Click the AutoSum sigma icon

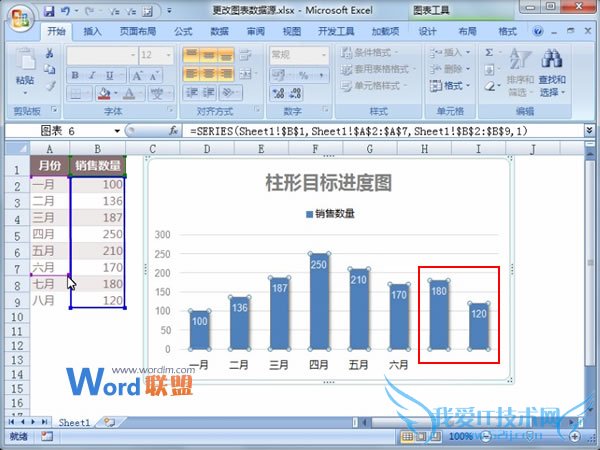point(489,52)
